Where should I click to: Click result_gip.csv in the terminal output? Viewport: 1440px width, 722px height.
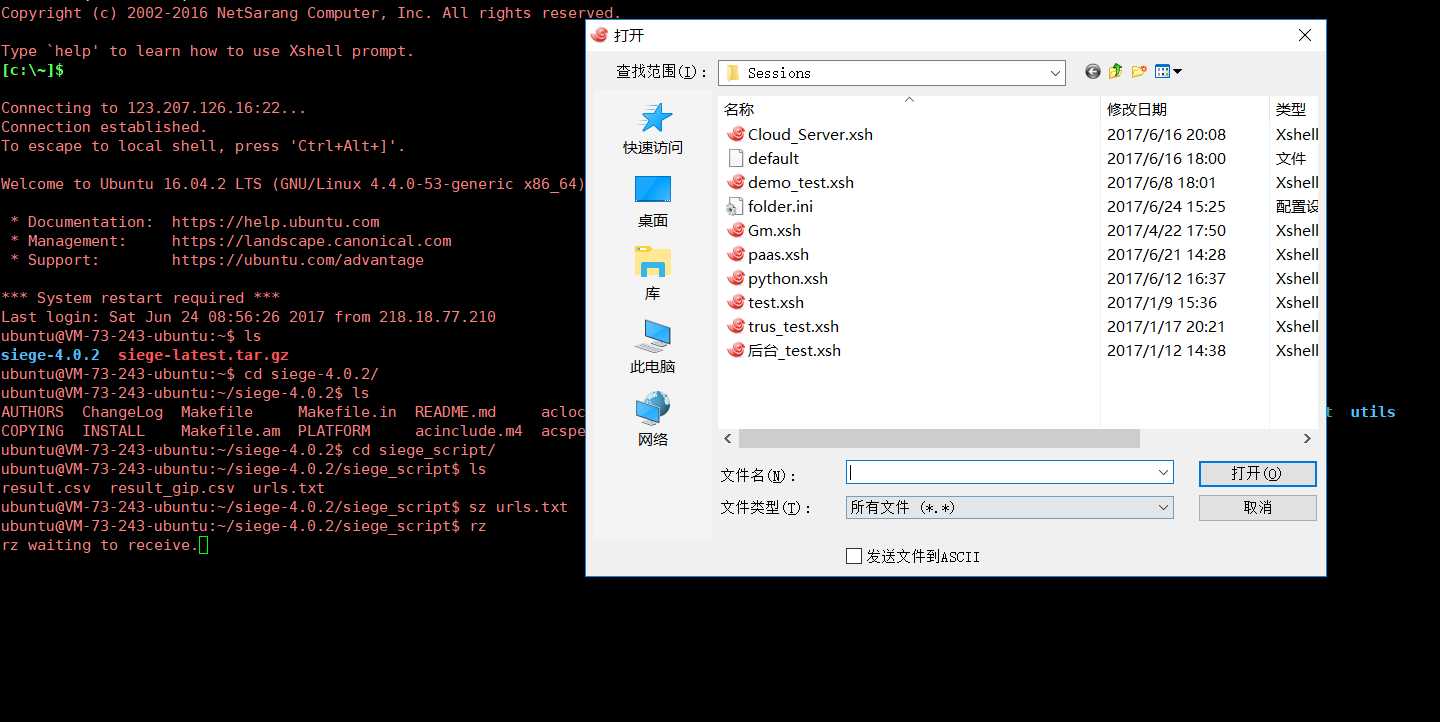coord(172,488)
